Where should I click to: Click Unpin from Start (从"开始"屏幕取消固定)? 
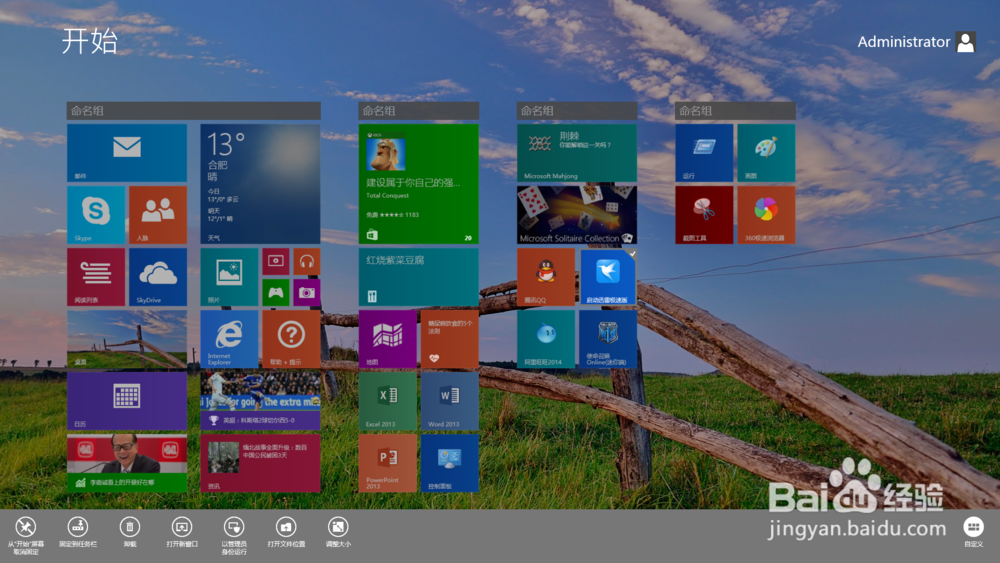tap(26, 535)
